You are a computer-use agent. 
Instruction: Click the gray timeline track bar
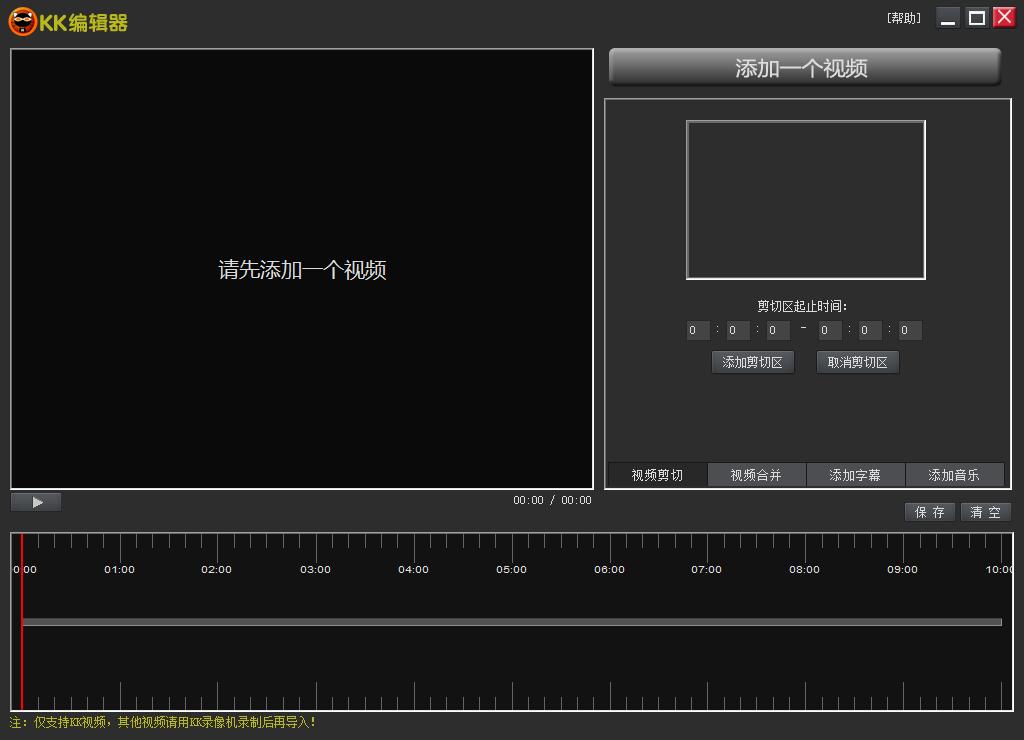click(x=512, y=622)
